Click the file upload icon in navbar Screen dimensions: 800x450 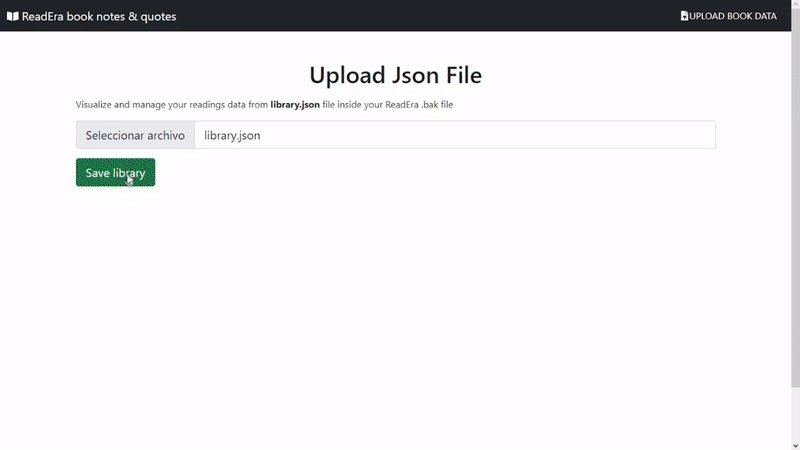(x=684, y=16)
